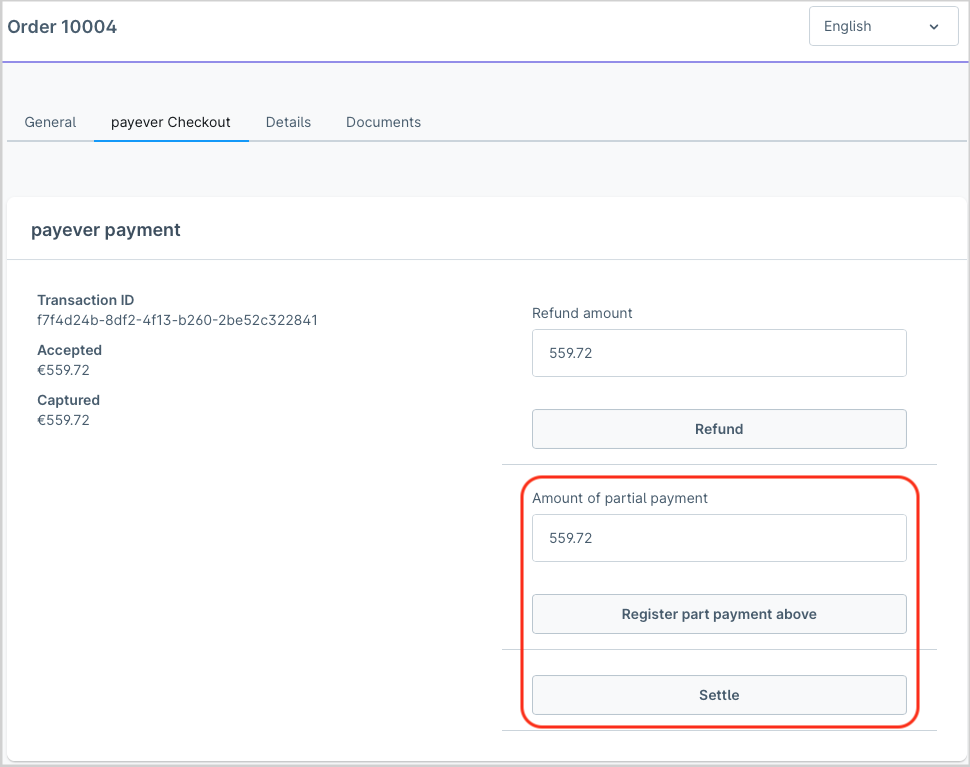Click into the Refund amount input field
Image resolution: width=970 pixels, height=767 pixels.
(719, 353)
